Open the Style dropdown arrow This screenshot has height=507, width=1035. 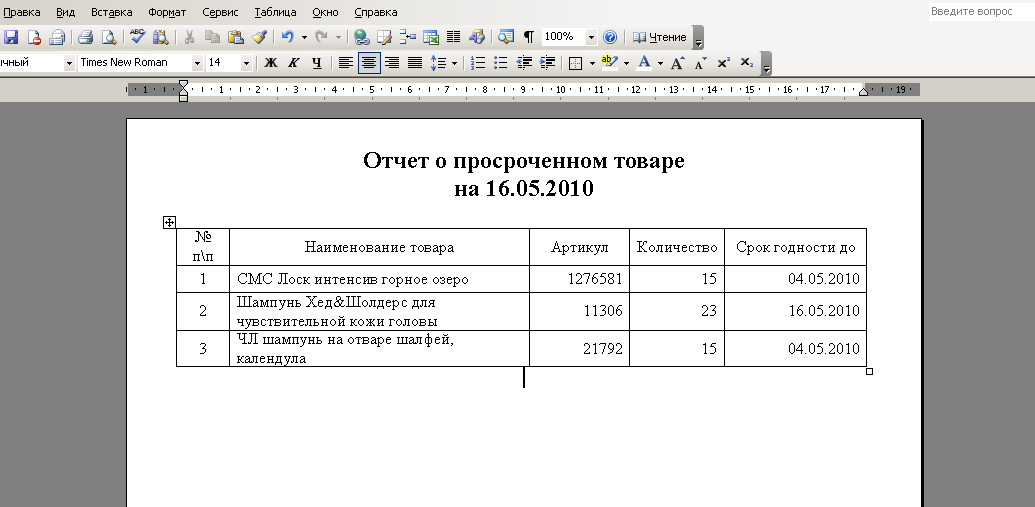tap(69, 63)
